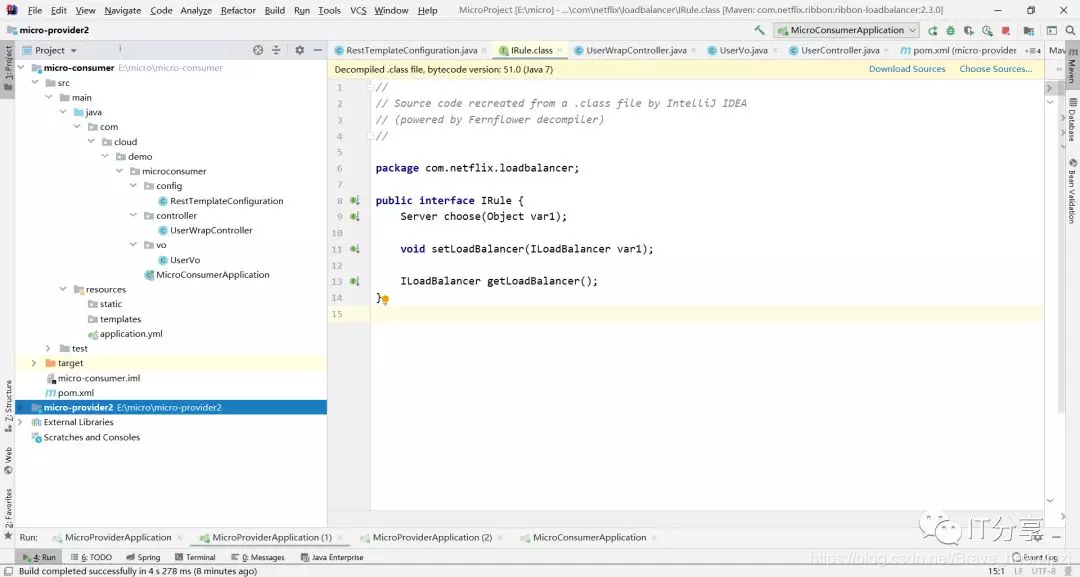Expand the target folder node
This screenshot has height=577, width=1080.
pyautogui.click(x=34, y=363)
